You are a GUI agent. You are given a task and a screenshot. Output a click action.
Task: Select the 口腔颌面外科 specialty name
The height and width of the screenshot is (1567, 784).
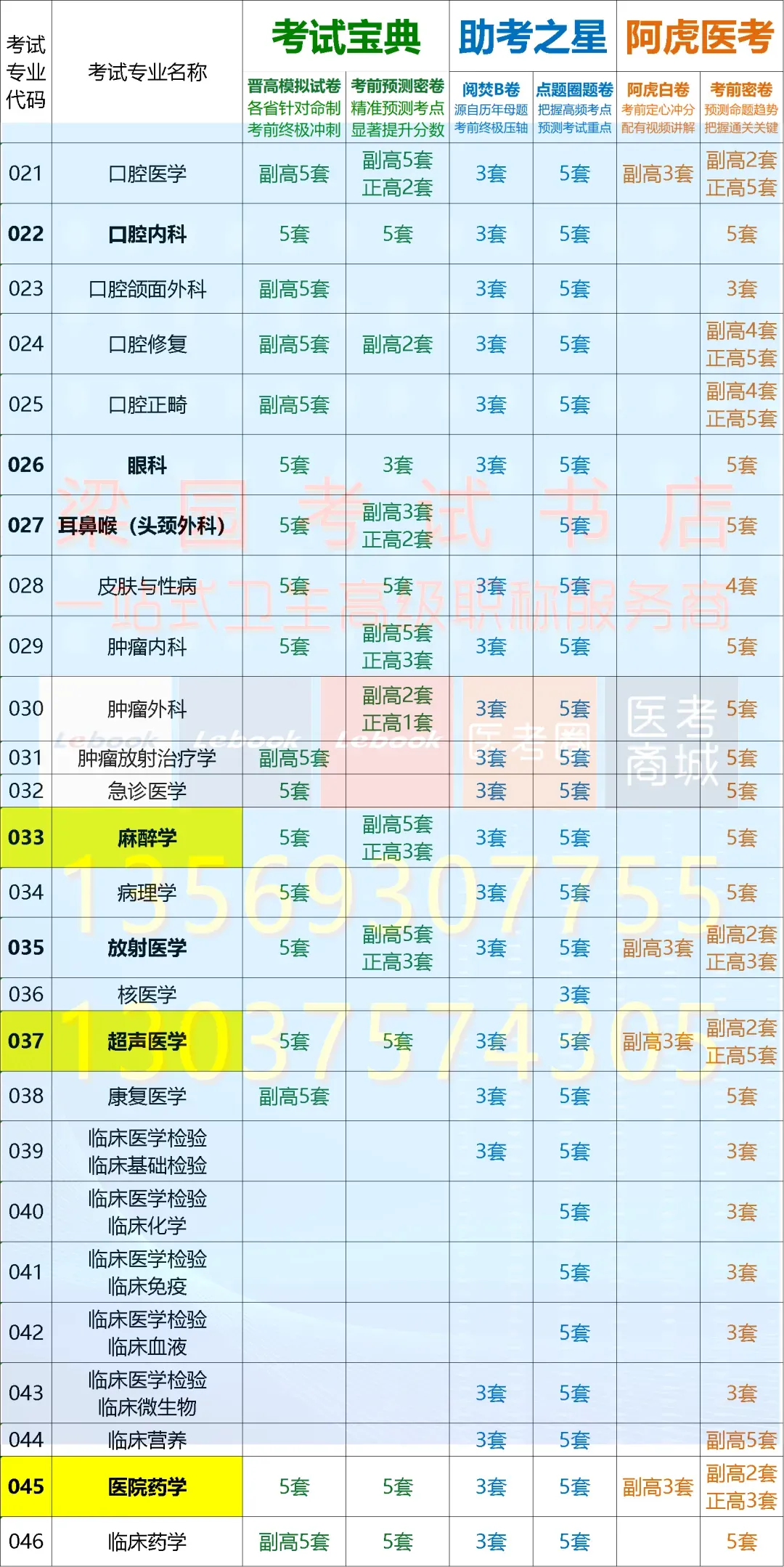coord(147,289)
